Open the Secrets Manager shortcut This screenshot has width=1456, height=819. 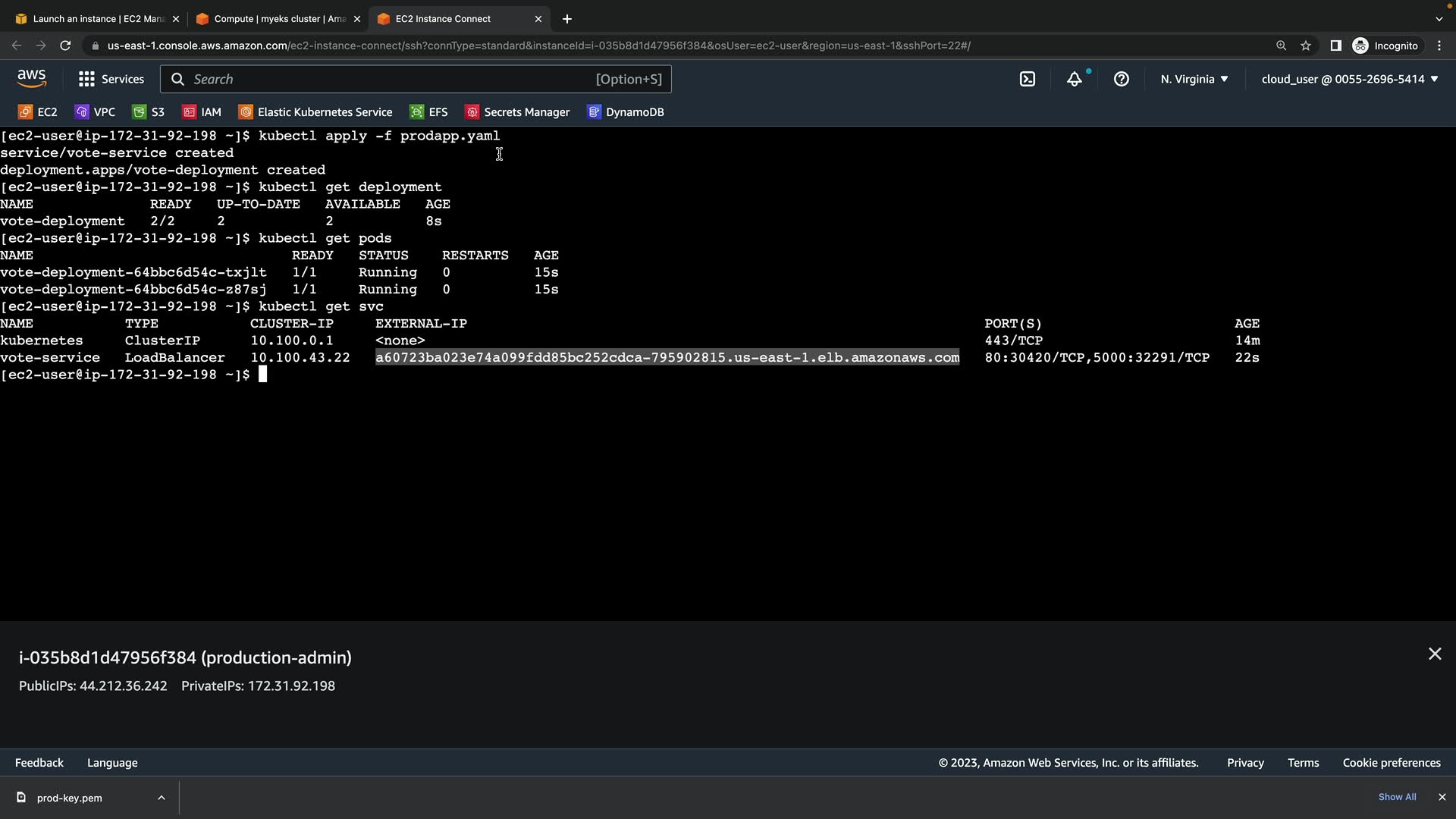[x=517, y=112]
